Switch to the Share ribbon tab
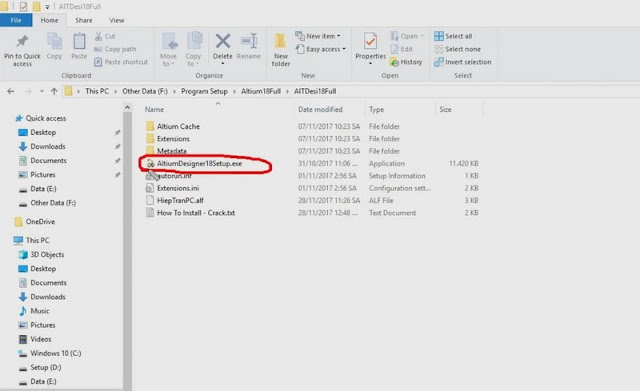This screenshot has height=391, width=640. click(84, 20)
